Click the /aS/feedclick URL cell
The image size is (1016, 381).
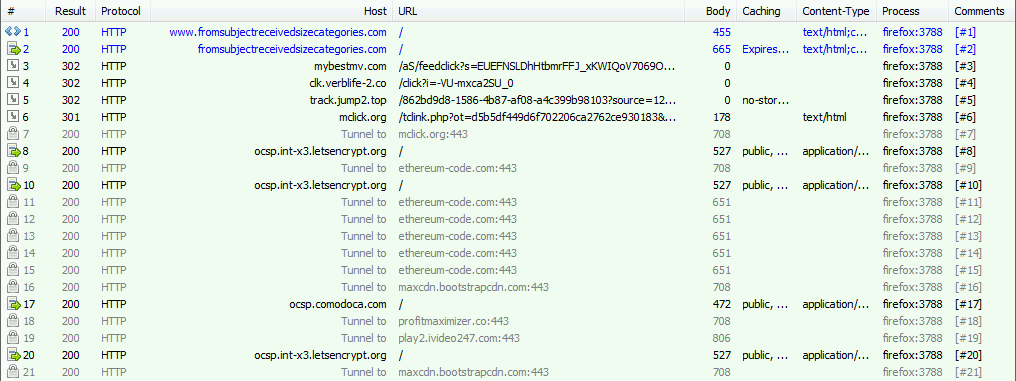(537, 66)
